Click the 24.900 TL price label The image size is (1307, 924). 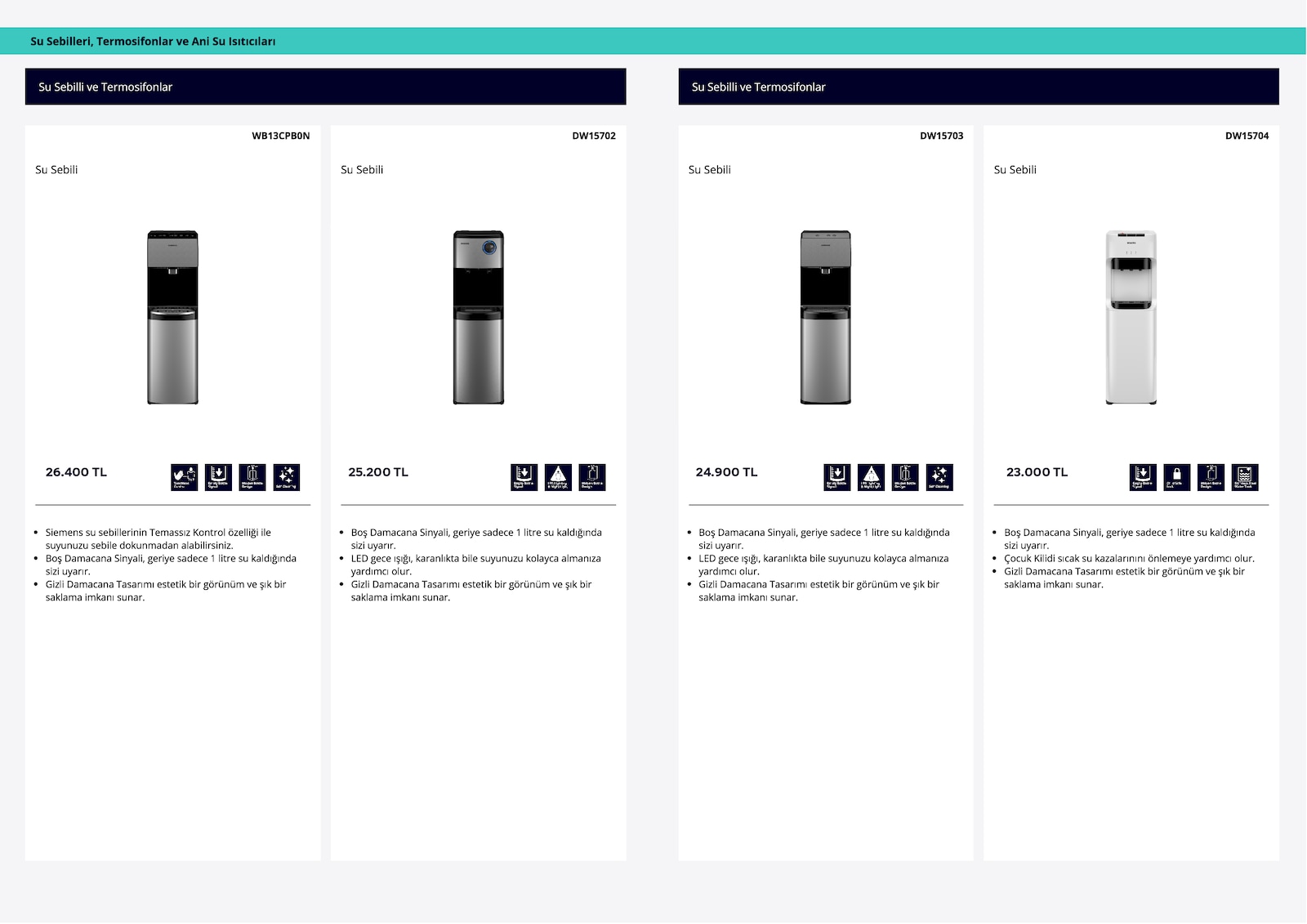[x=726, y=472]
